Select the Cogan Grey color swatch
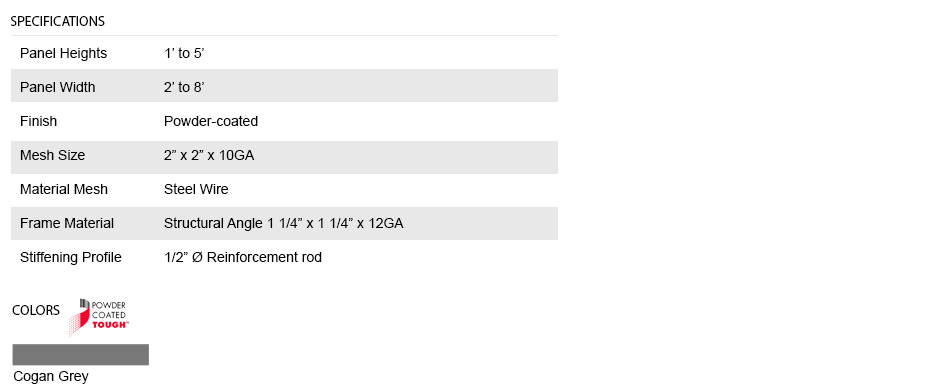The width and height of the screenshot is (950, 385). point(81,355)
